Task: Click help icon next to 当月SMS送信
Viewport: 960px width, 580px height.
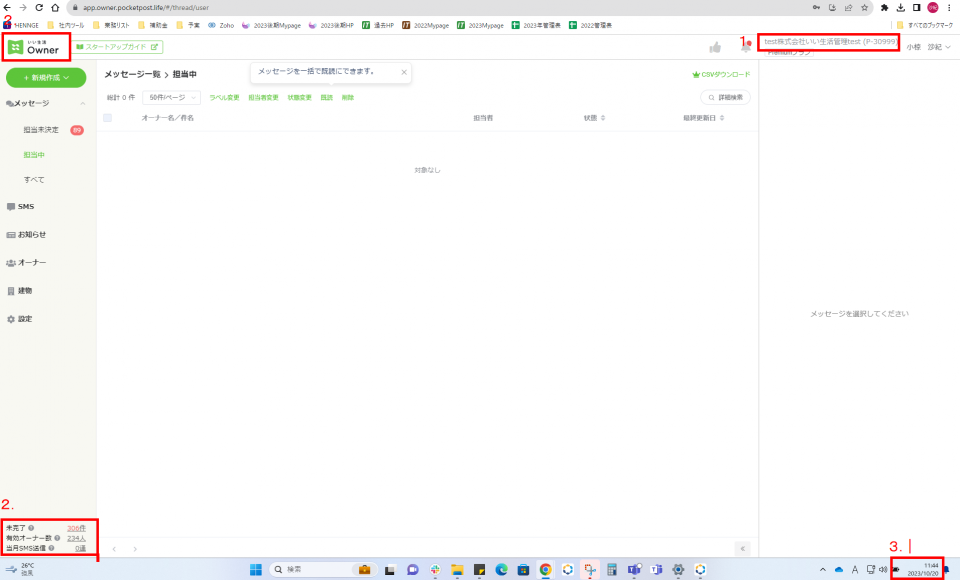Action: pyautogui.click(x=51, y=548)
